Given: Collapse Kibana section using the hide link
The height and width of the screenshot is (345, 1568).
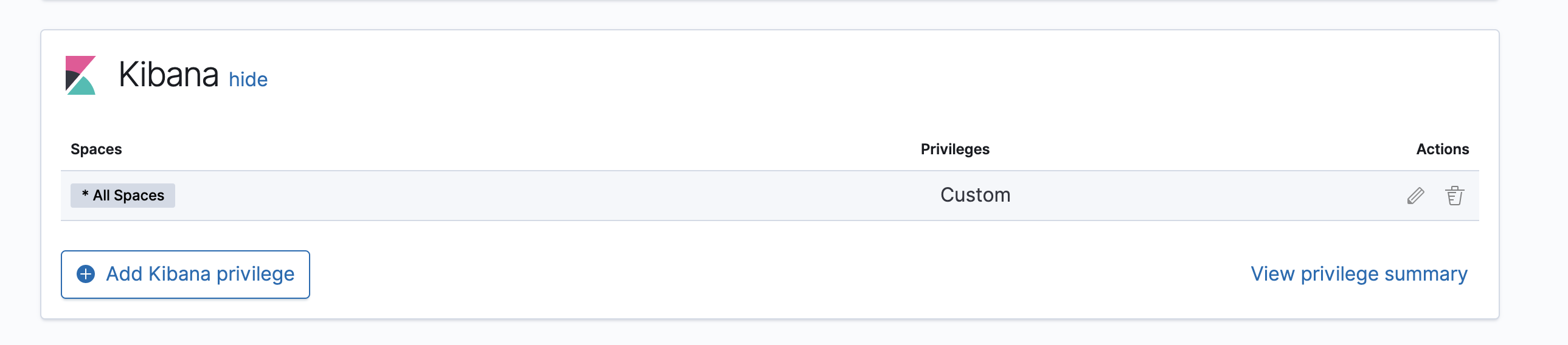Looking at the screenshot, I should [248, 80].
